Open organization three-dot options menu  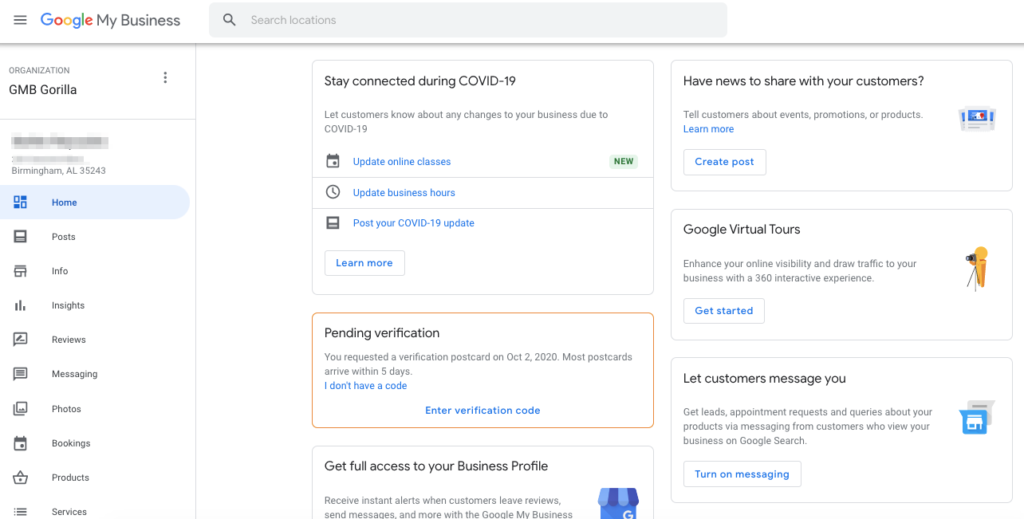pos(165,78)
